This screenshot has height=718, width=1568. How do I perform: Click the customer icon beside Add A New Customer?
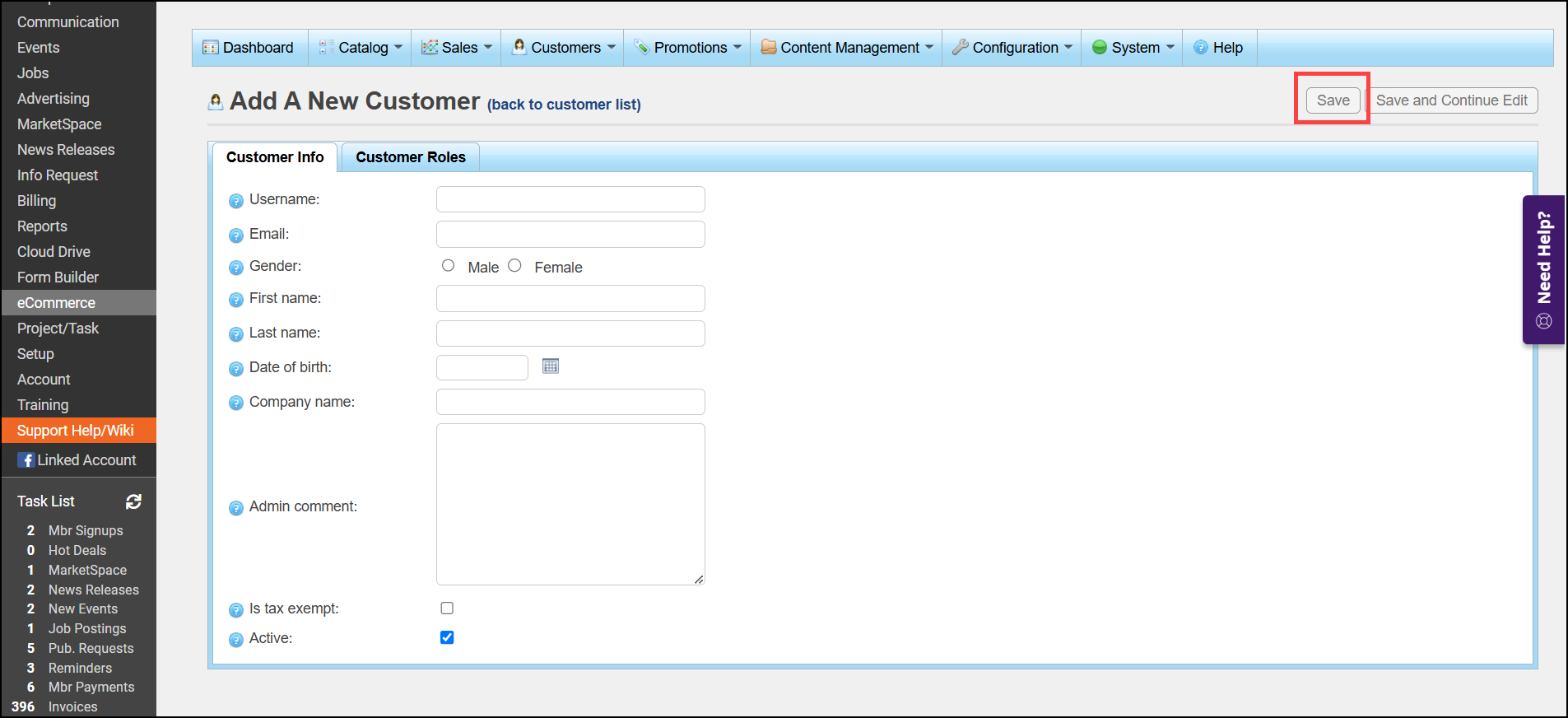(x=216, y=101)
